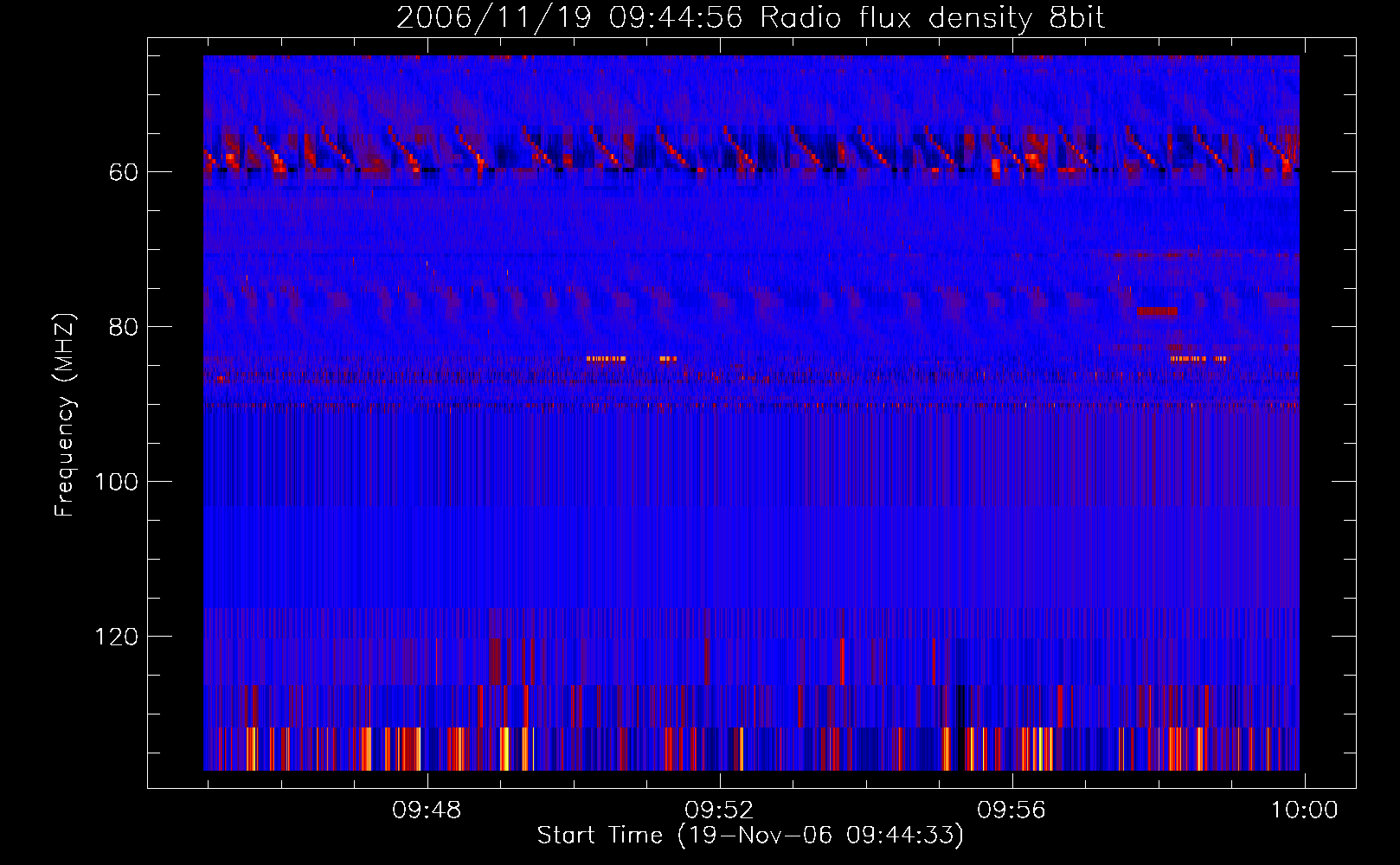
Task: Select the 60 frequency tick label
Action: coord(124,172)
